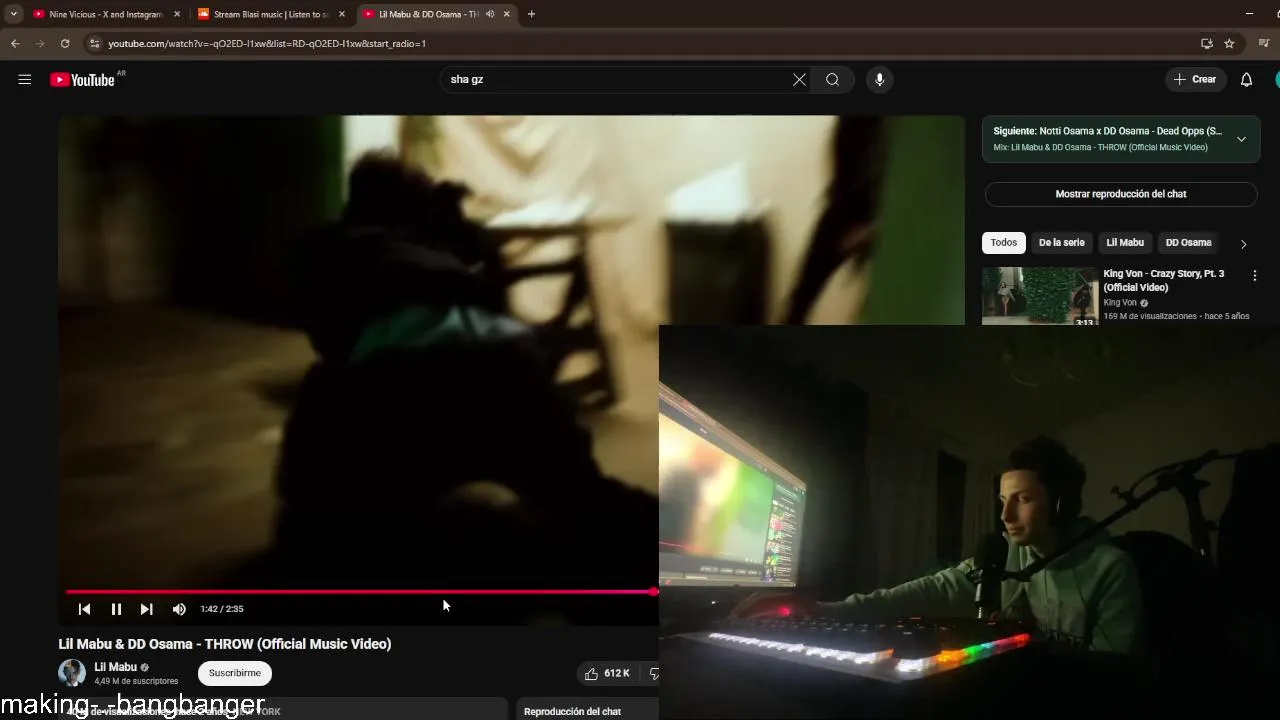Pause the playing video
1280x720 pixels.
point(116,609)
